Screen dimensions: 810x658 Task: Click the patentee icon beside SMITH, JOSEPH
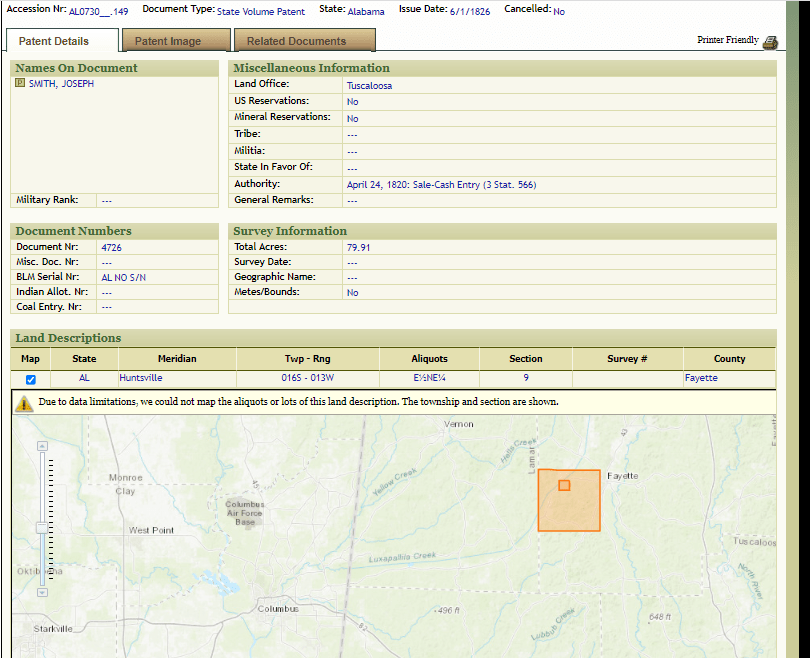pyautogui.click(x=20, y=84)
